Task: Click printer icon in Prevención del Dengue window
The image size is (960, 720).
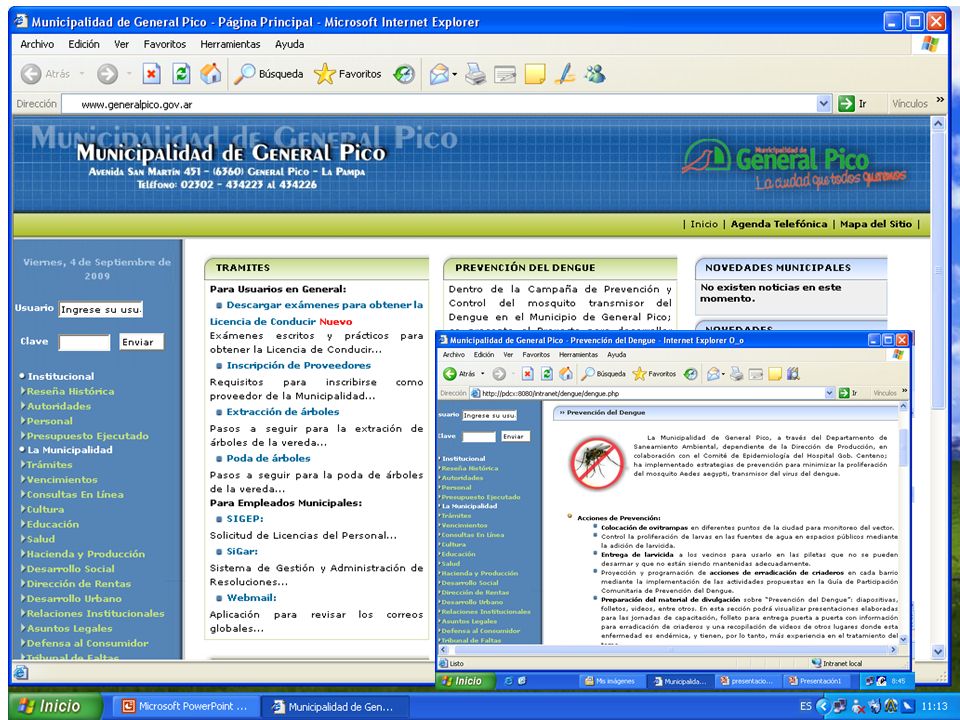Action: point(737,373)
